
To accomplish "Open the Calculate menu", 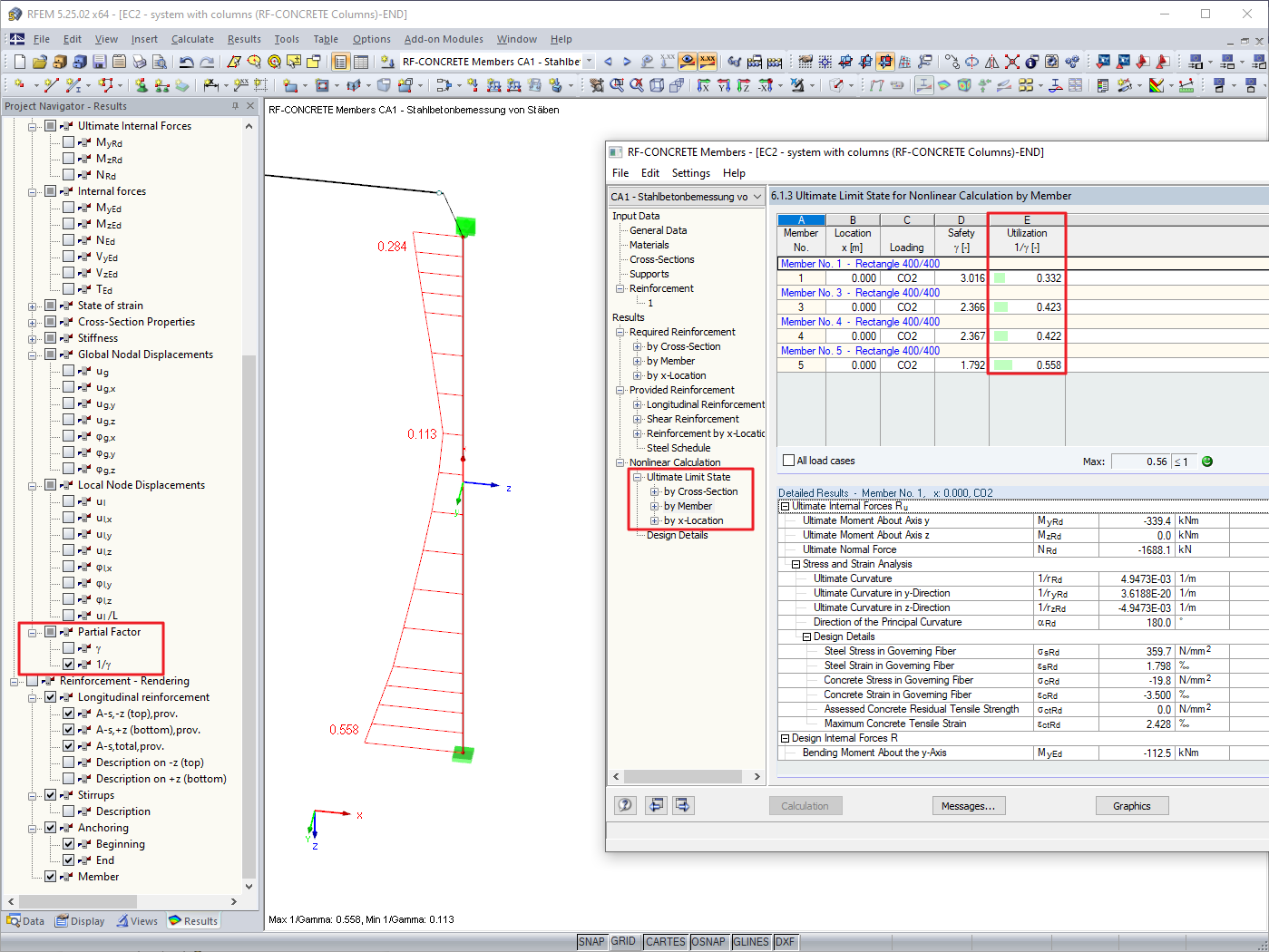I will [x=192, y=39].
